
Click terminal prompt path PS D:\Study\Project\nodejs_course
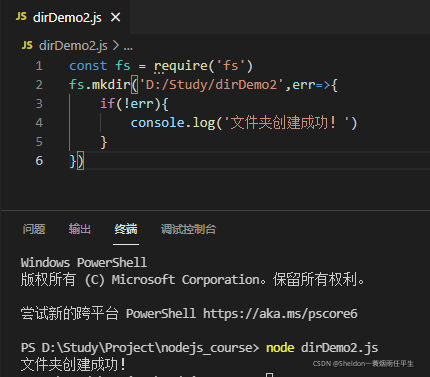140,348
